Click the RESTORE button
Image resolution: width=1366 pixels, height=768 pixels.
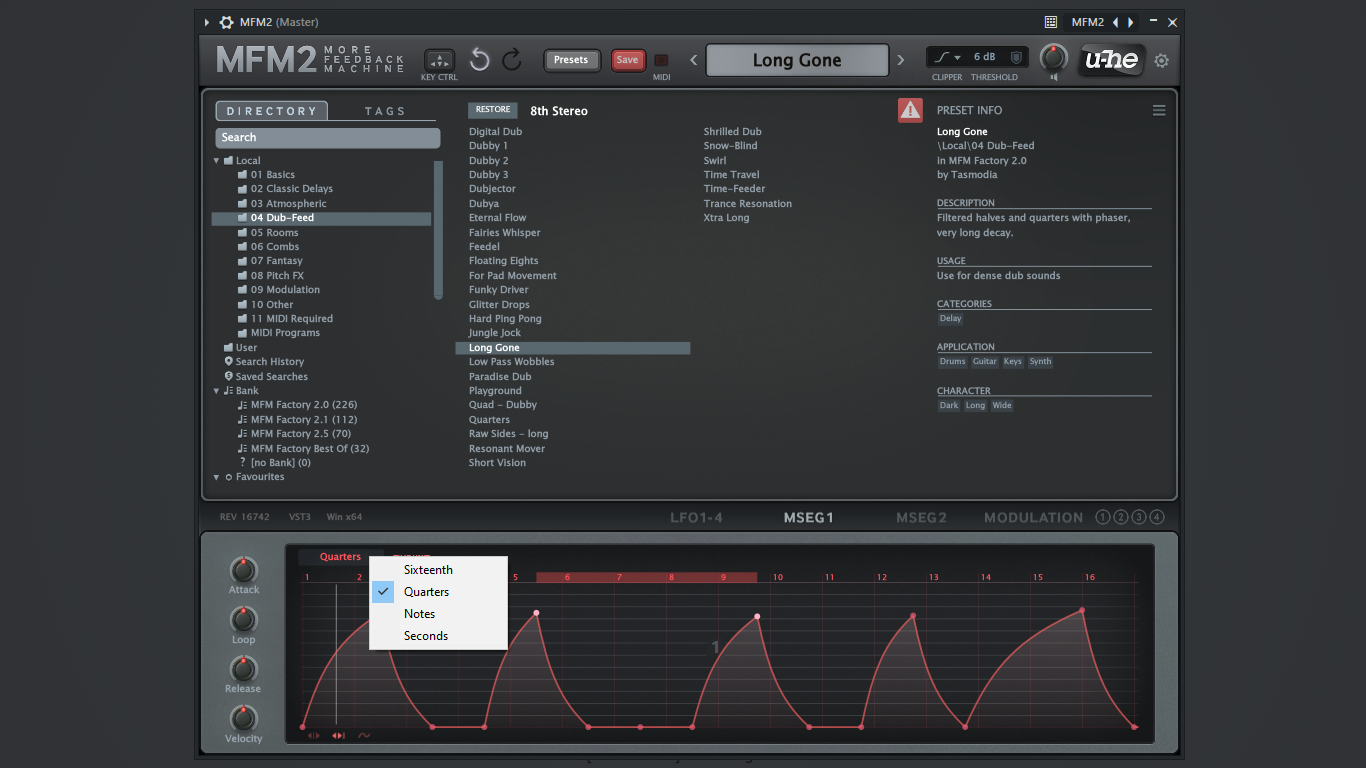[x=493, y=110]
